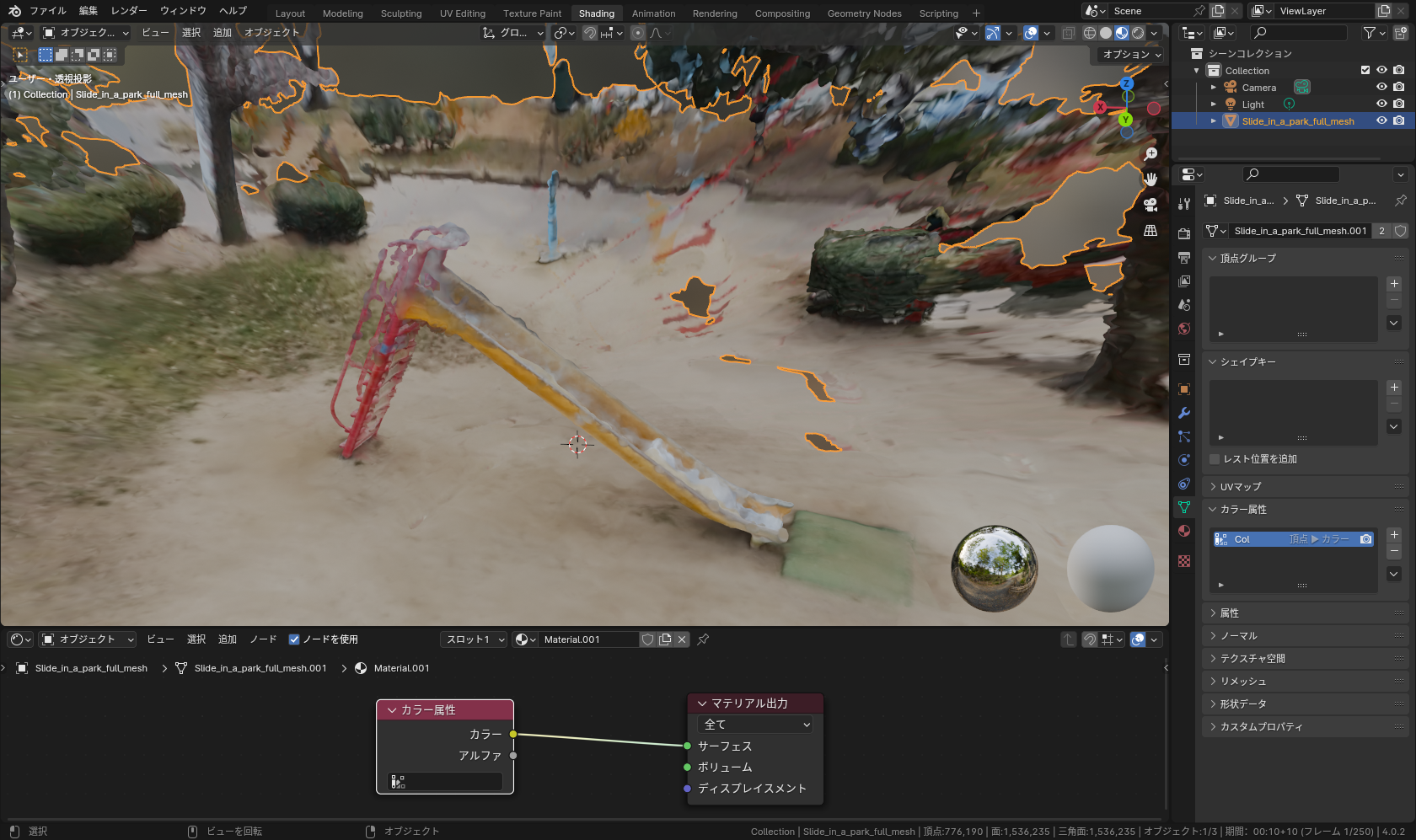This screenshot has width=1416, height=840.
Task: Open the Physics properties tab
Action: tap(1184, 462)
